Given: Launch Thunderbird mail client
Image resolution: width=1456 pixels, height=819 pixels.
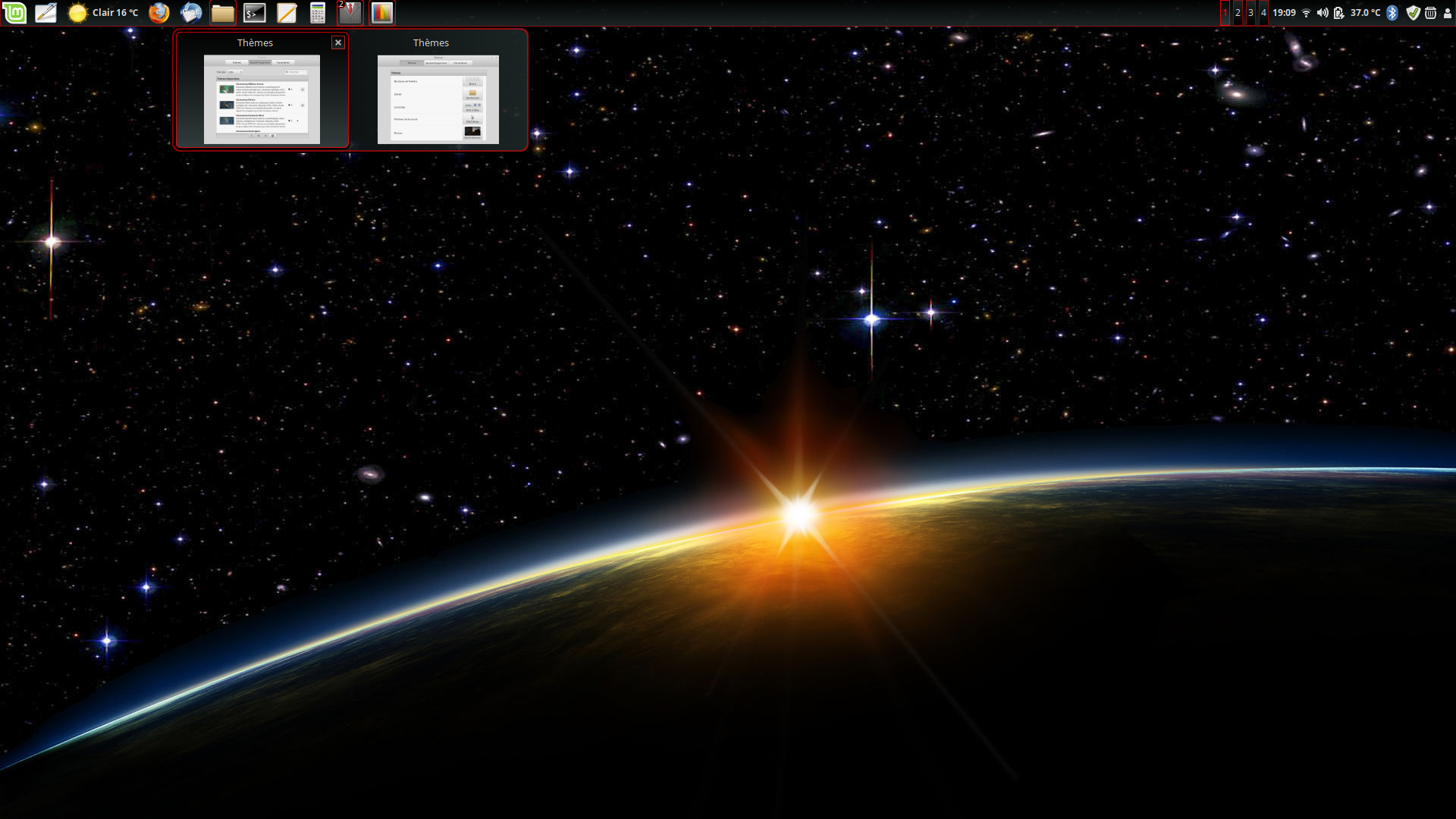Looking at the screenshot, I should 191,12.
